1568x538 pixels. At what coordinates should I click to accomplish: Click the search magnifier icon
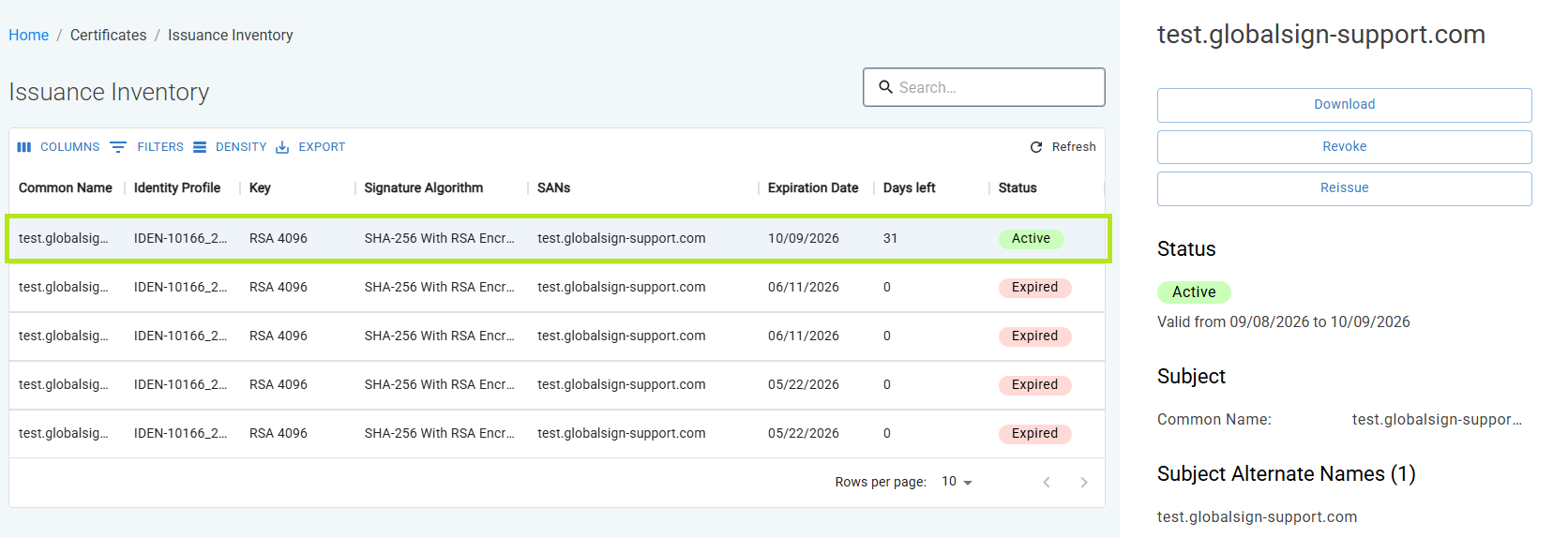click(885, 87)
